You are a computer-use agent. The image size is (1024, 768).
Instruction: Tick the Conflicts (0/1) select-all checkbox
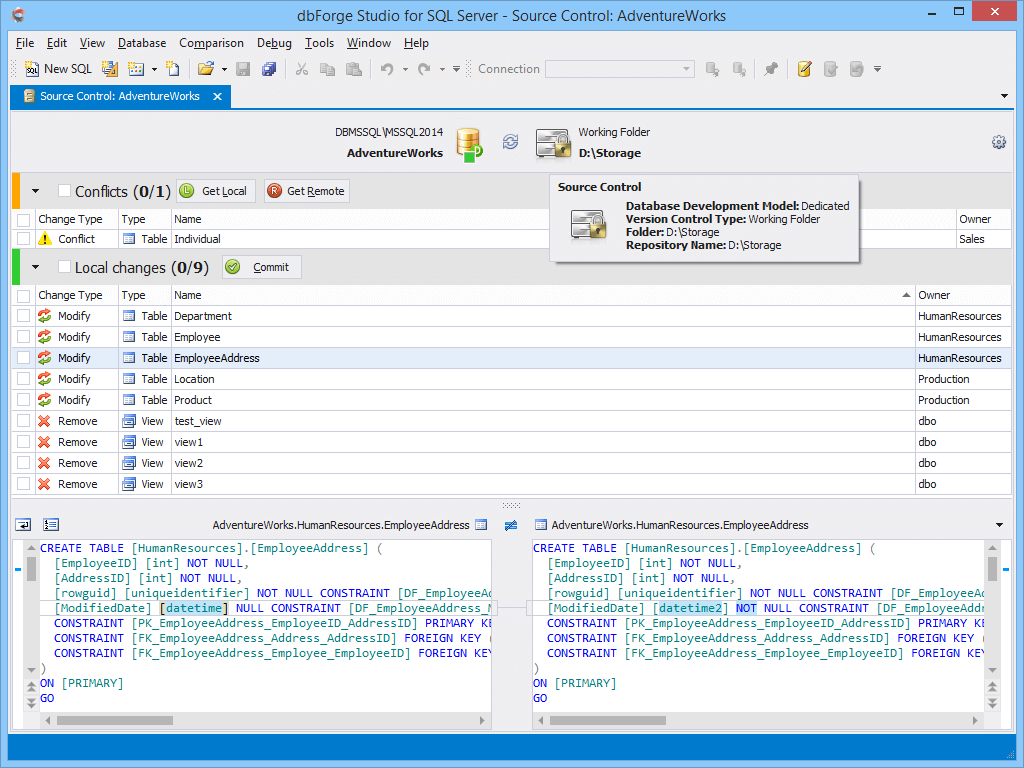point(64,191)
